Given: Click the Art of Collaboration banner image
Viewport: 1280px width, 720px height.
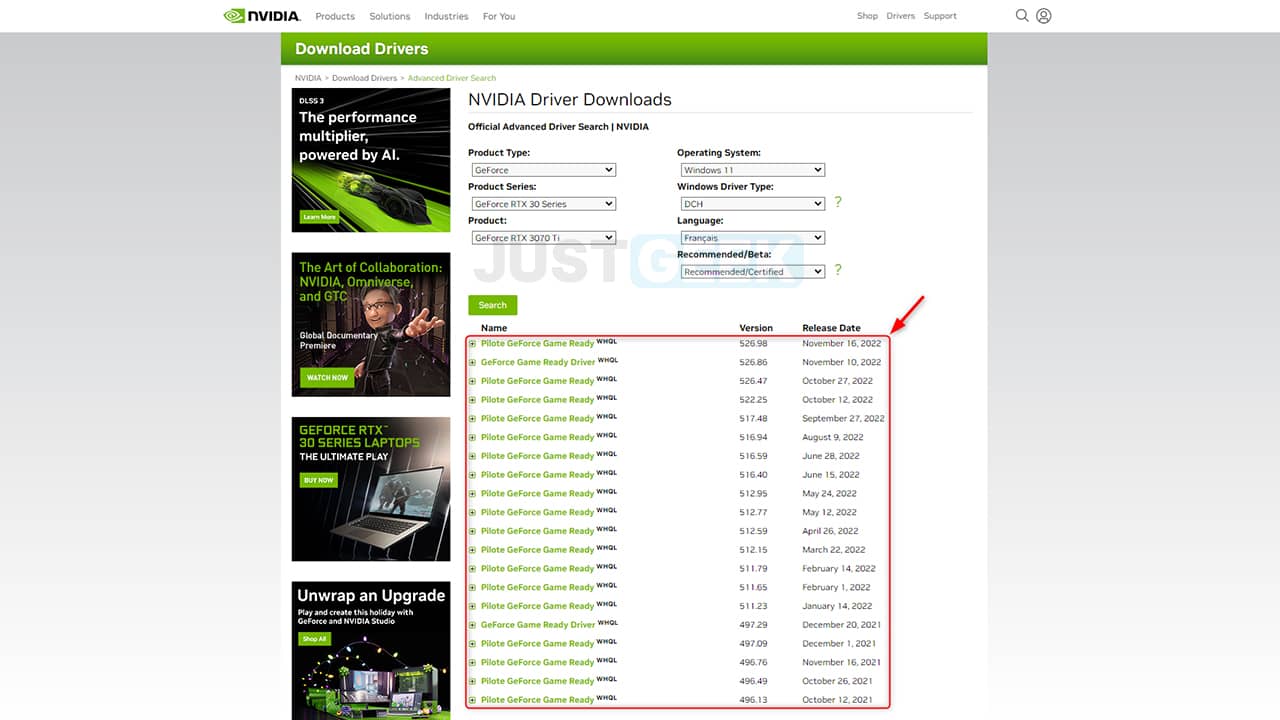Looking at the screenshot, I should [x=371, y=324].
